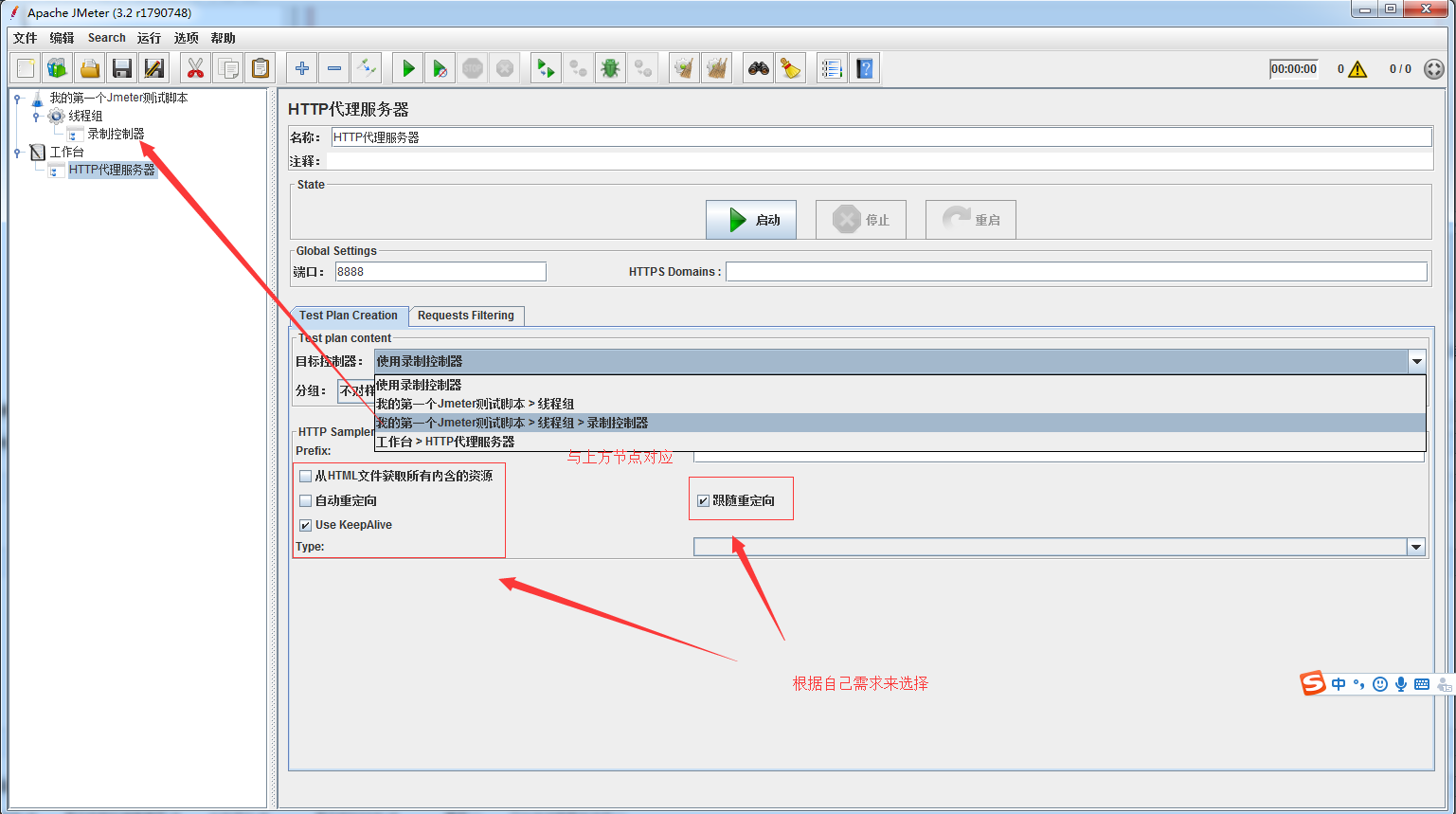Screen dimensions: 1456x814
Task: Click the 名称 input field
Action: pos(881,137)
